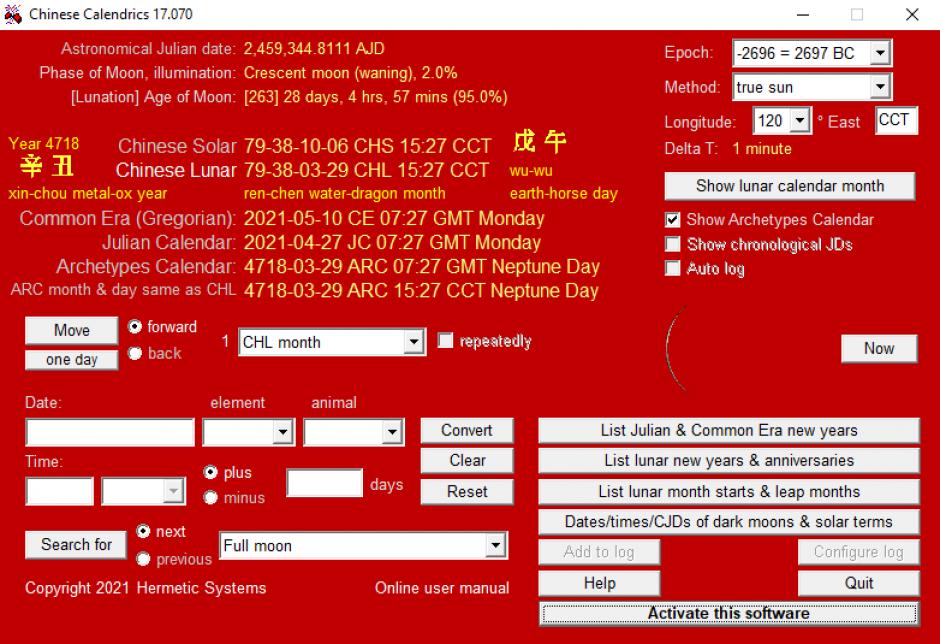The image size is (940, 644).
Task: Enable the Show chronological JDs checkbox
Action: coord(673,244)
